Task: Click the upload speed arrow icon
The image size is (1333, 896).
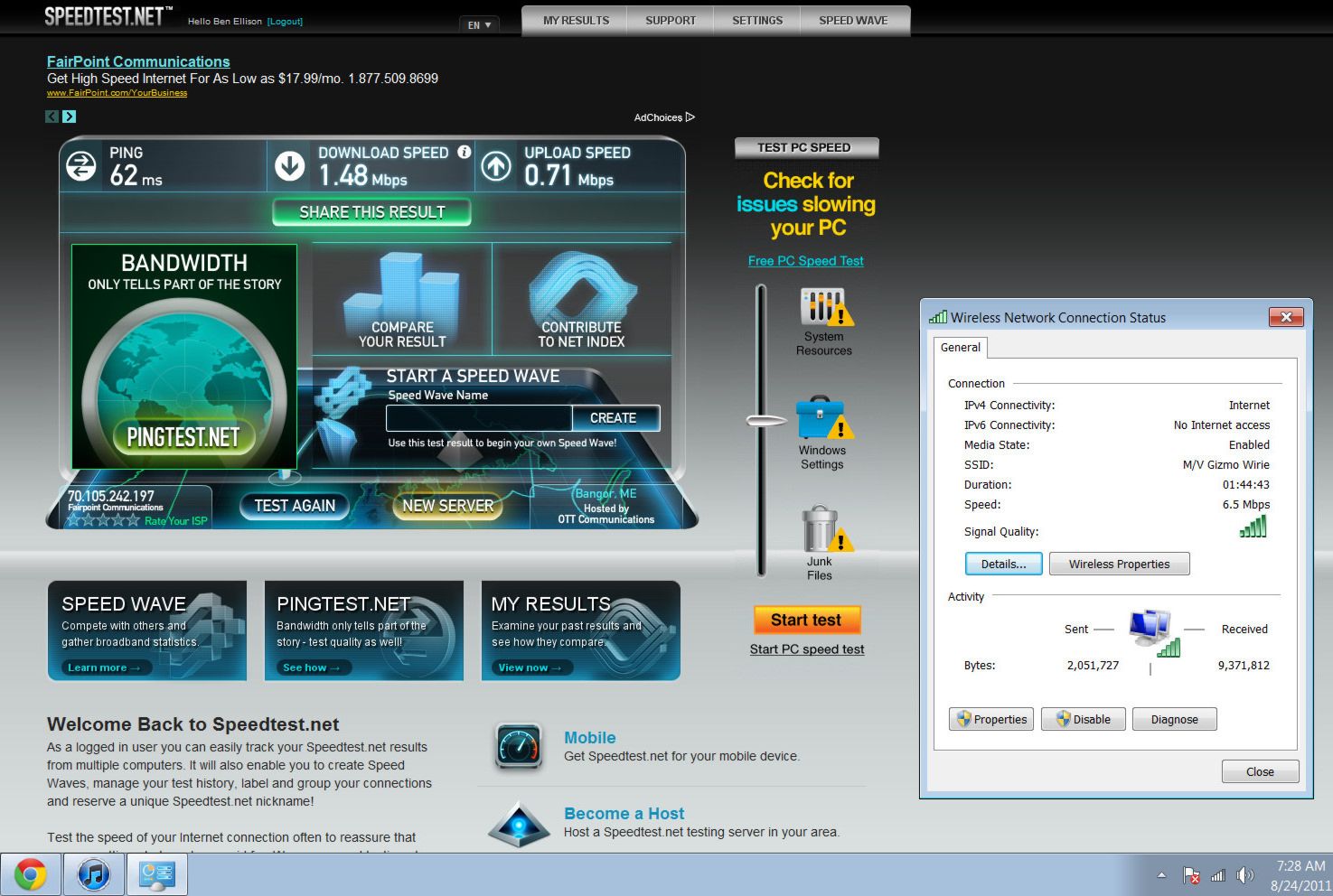Action: pos(496,165)
